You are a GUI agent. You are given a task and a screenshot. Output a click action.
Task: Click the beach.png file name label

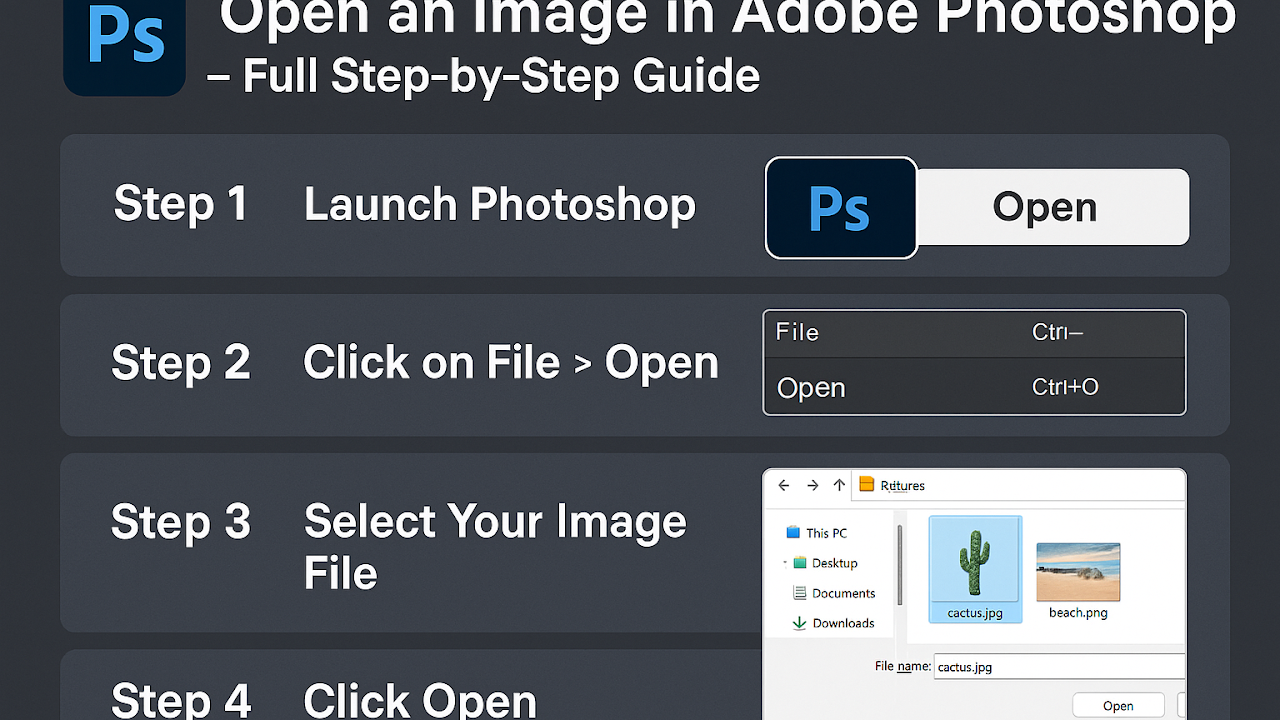click(1078, 613)
